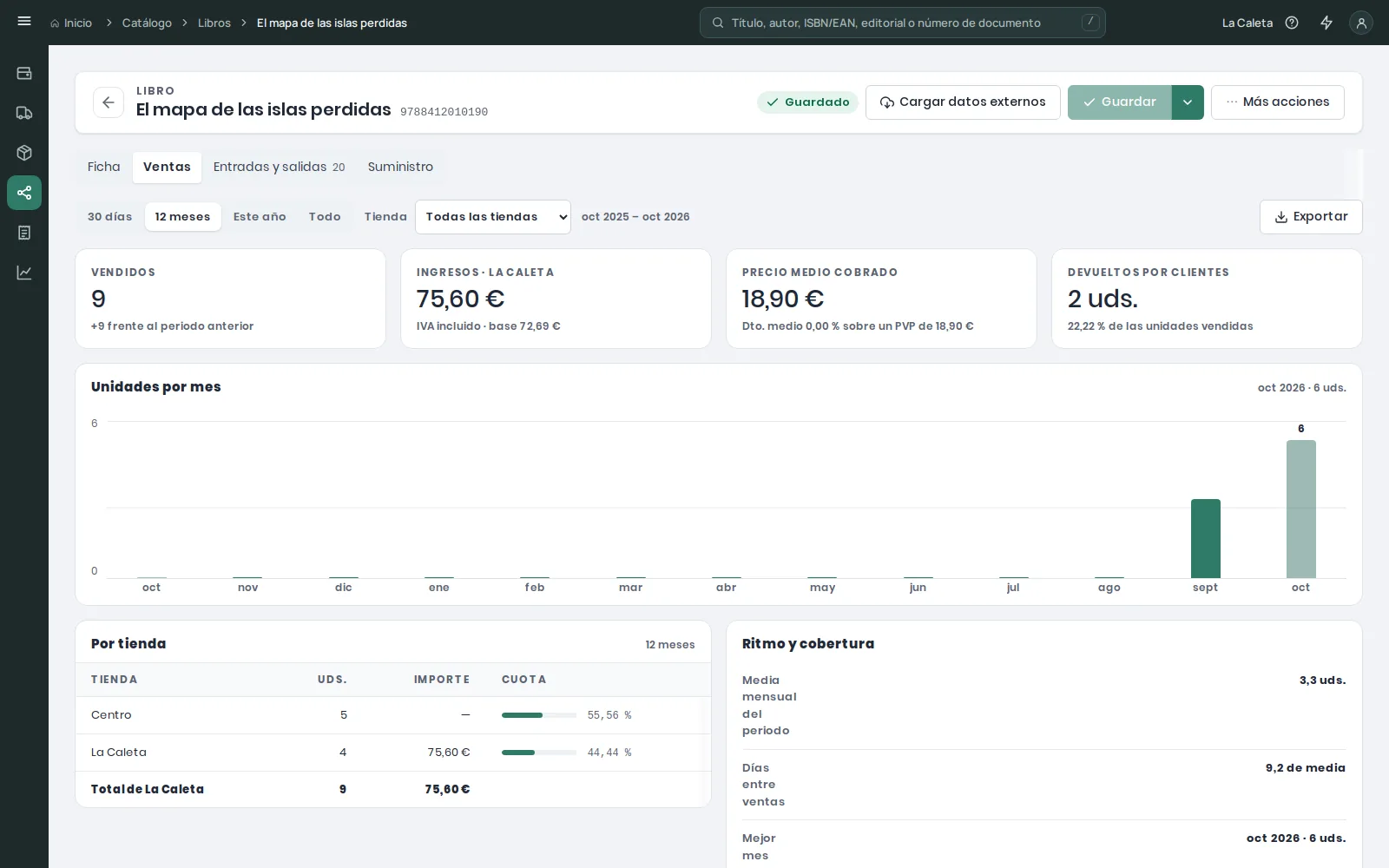
Task: Click the oct 2026 bar with value 6
Action: pyautogui.click(x=1300, y=509)
